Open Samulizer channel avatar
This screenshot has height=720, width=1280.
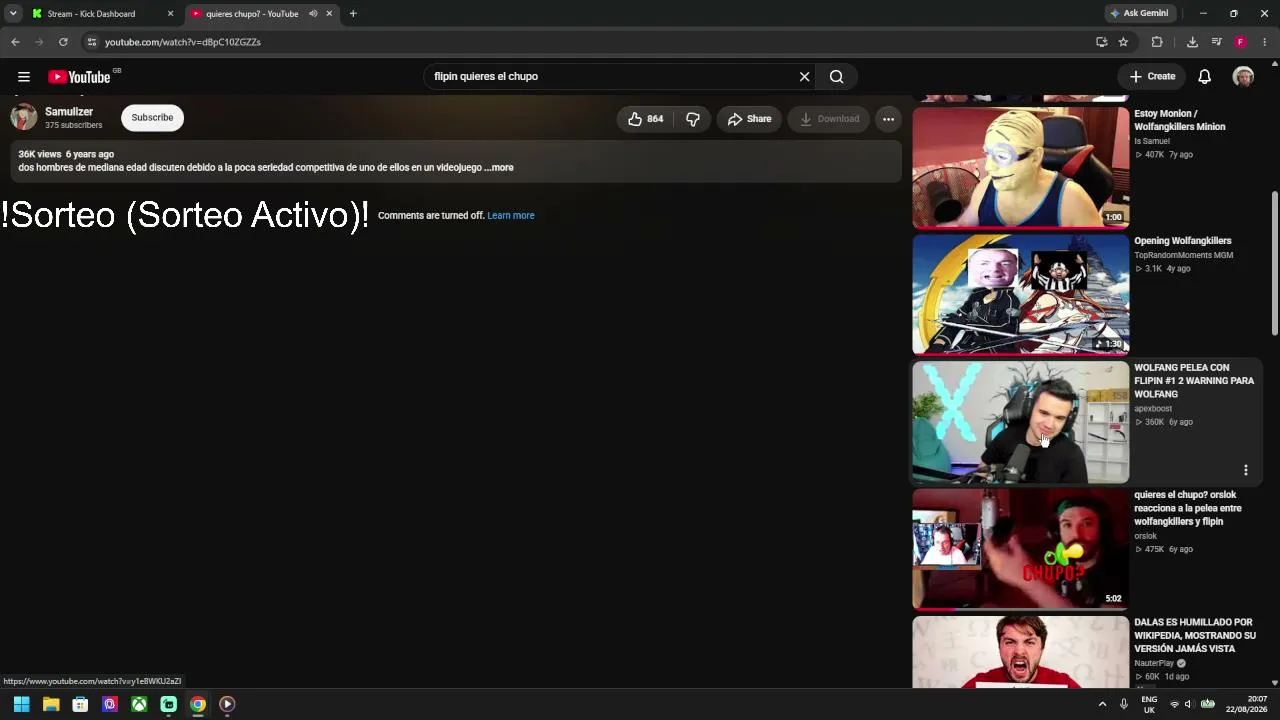[x=24, y=117]
